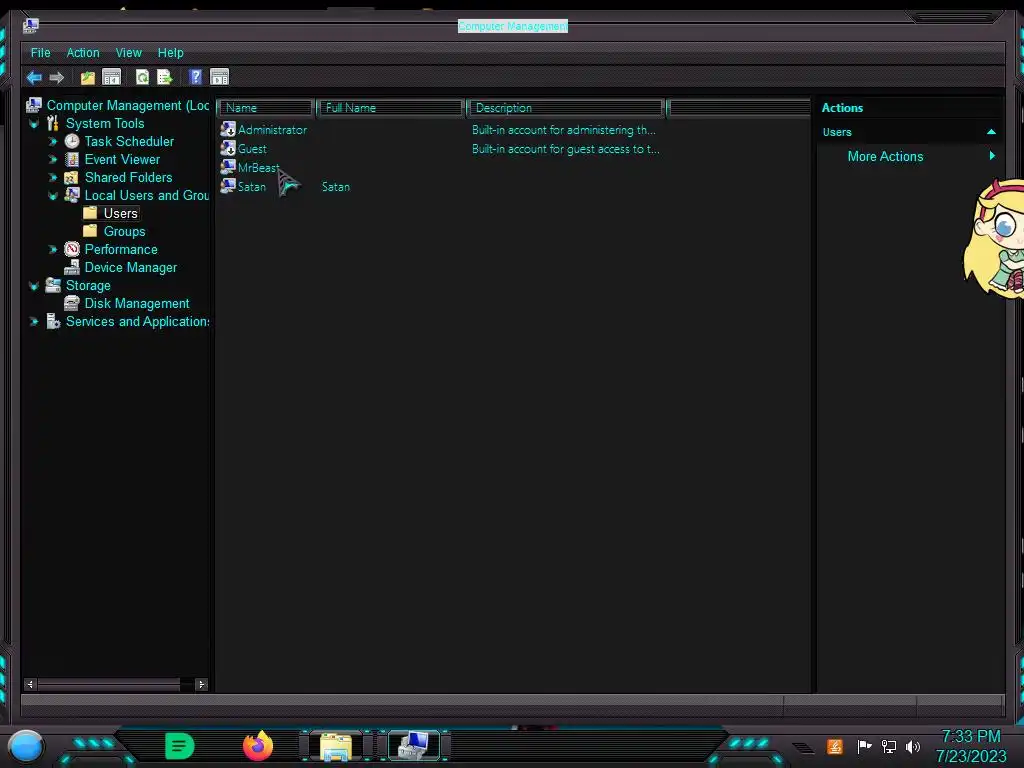
Task: Click the Task Scheduler clock icon
Action: point(72,141)
